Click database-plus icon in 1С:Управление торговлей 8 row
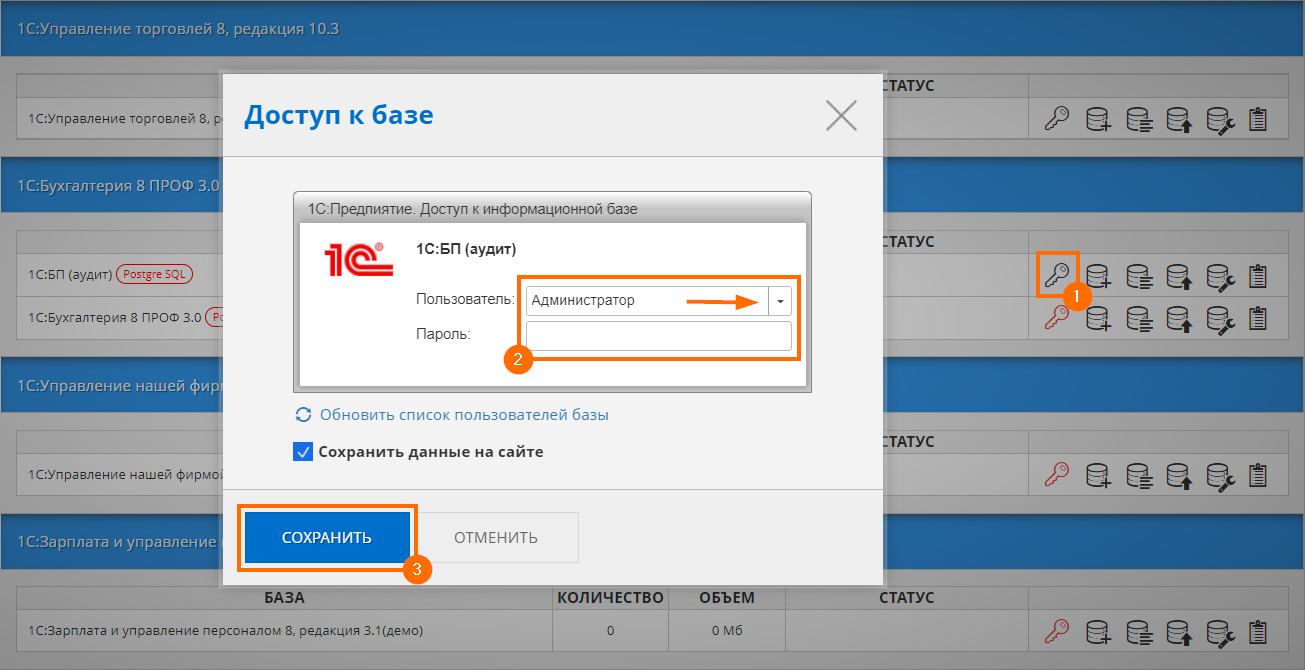This screenshot has width=1305, height=670. (x=1098, y=119)
